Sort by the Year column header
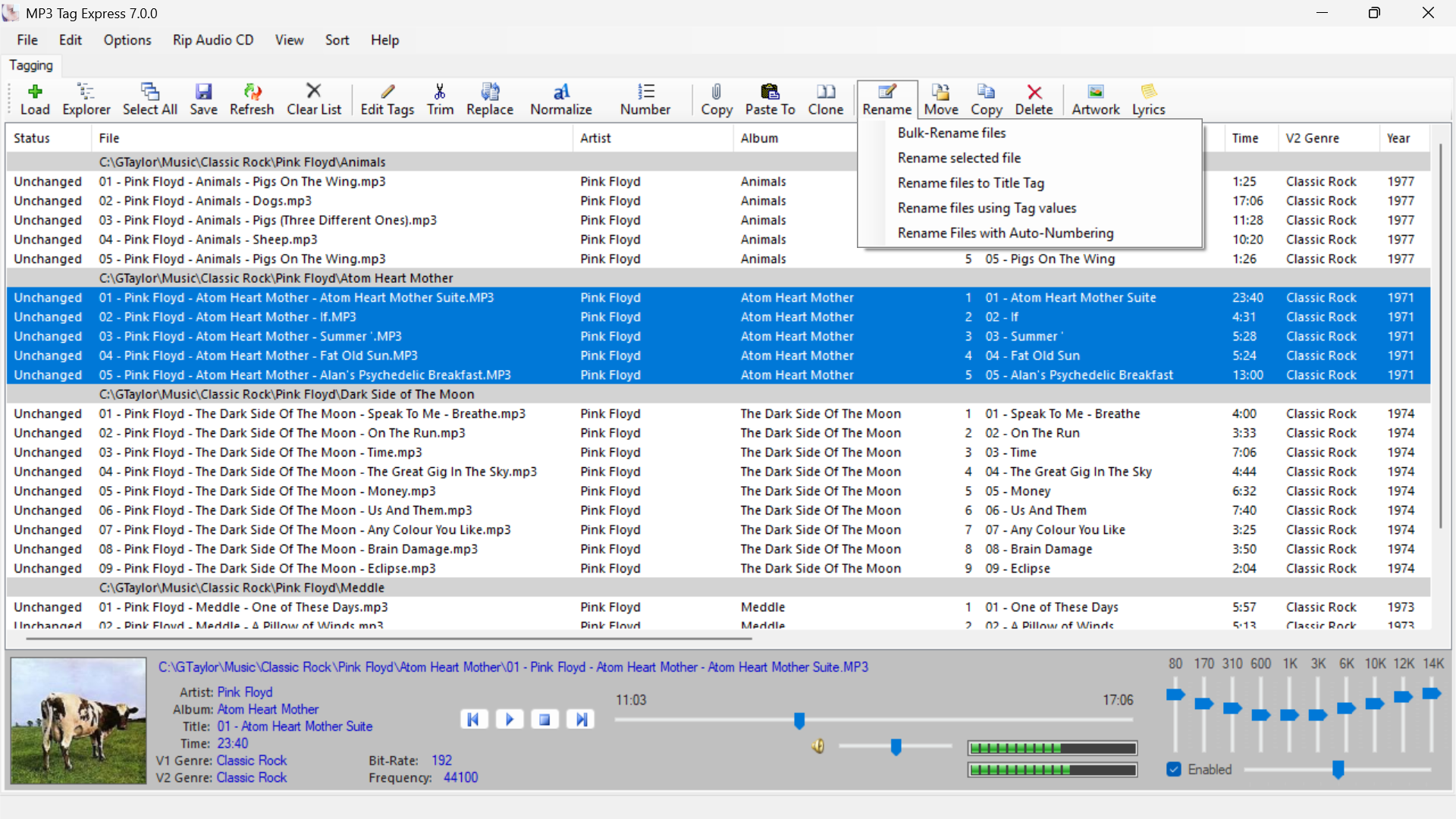This screenshot has height=819, width=1456. click(1404, 138)
